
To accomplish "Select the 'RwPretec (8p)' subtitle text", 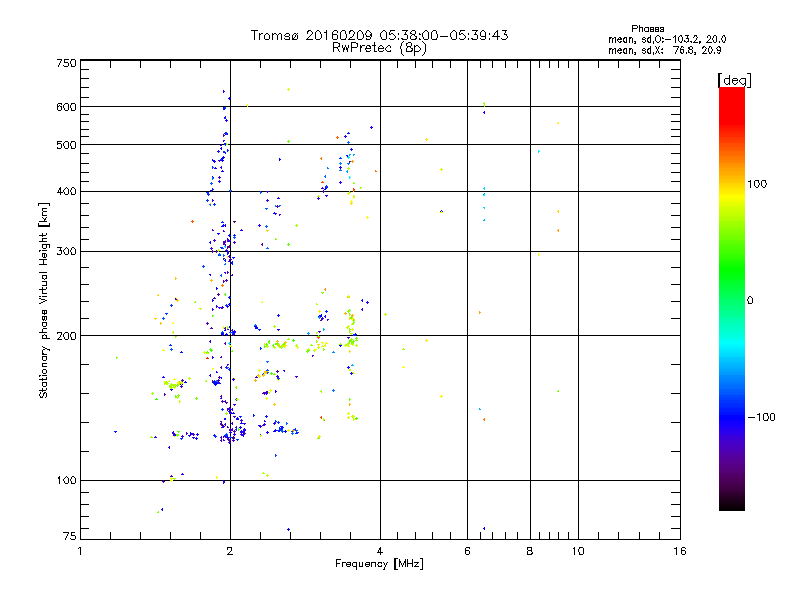I will [x=379, y=48].
